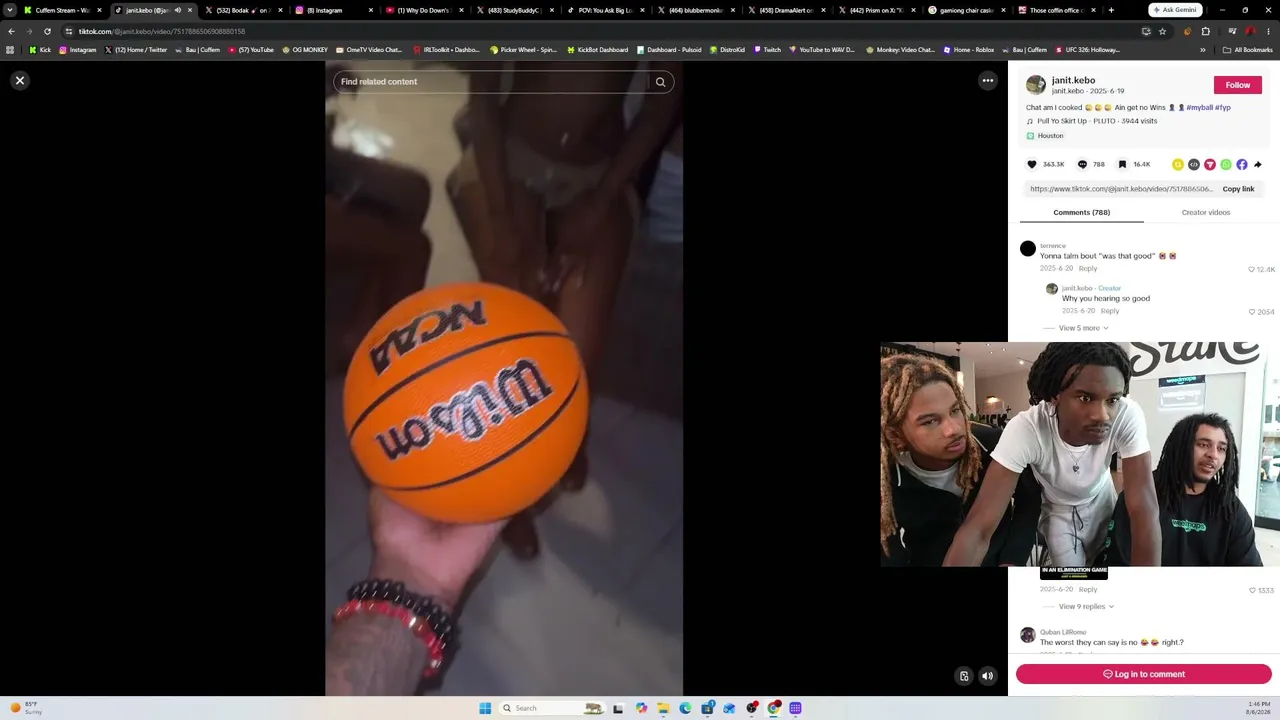Viewport: 1280px width, 720px height.
Task: Open the Ask Gemini button
Action: click(1174, 10)
